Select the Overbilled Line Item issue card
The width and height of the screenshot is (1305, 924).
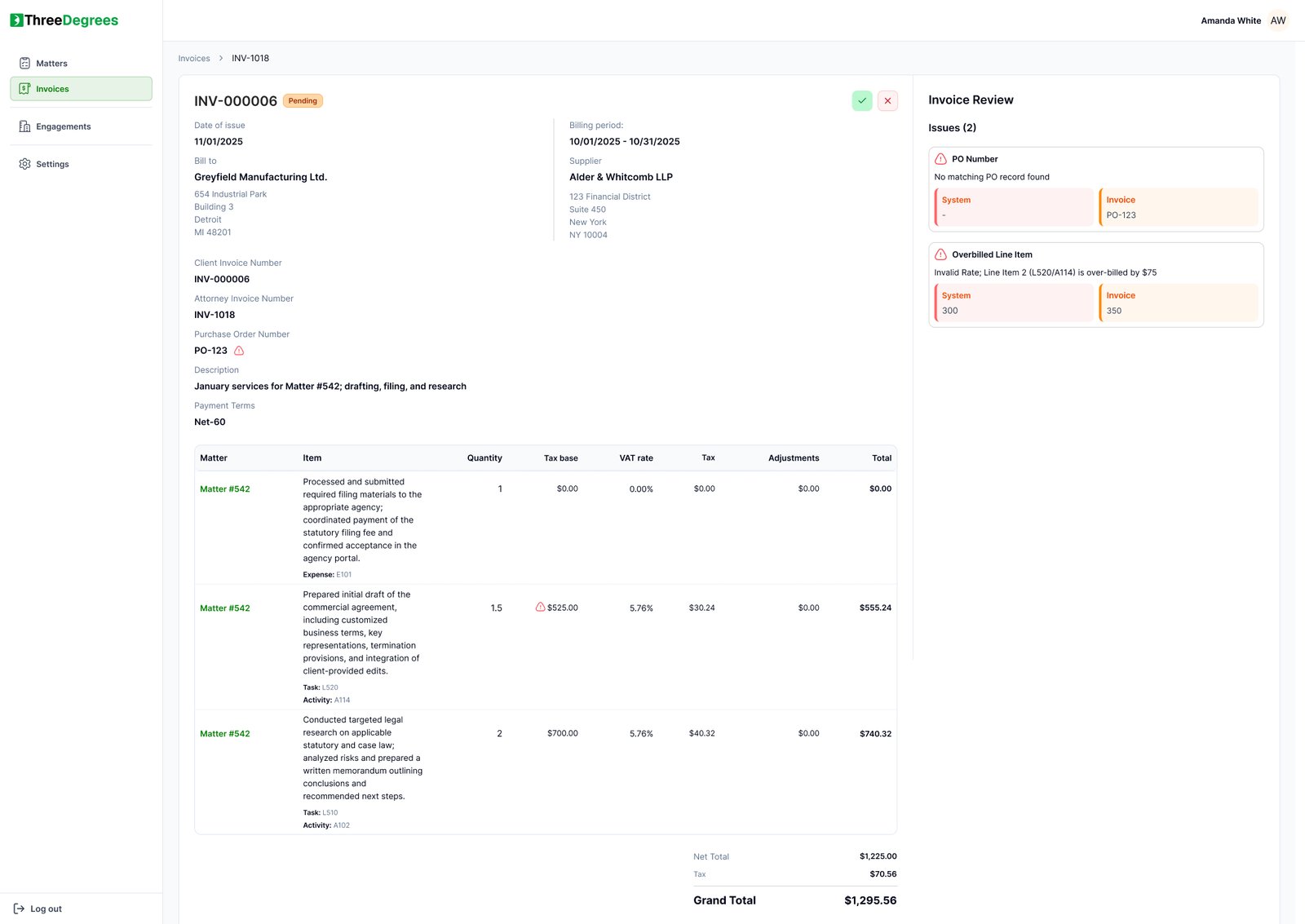tap(1095, 285)
